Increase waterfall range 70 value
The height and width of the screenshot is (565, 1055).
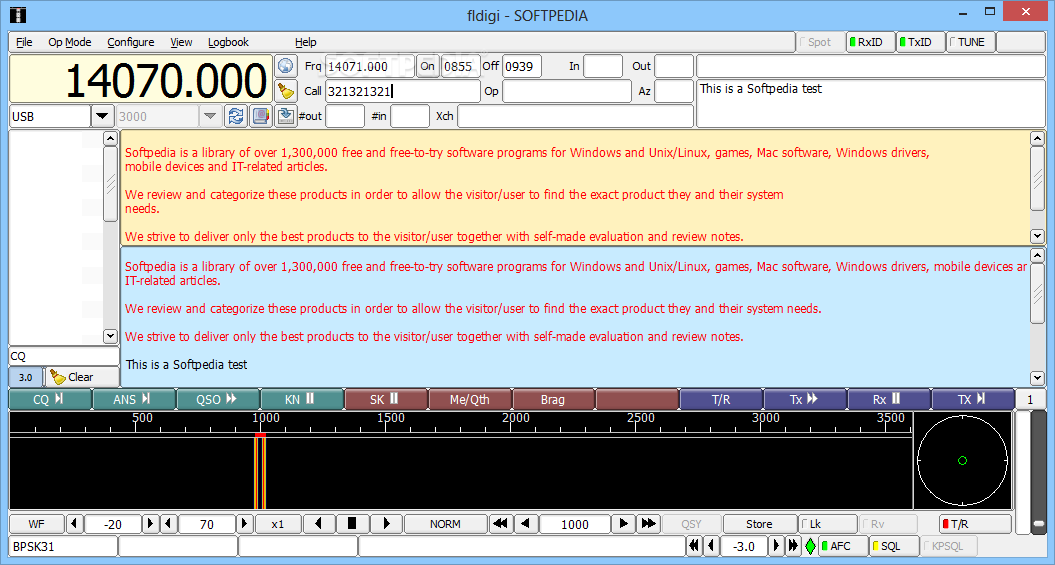tap(245, 524)
